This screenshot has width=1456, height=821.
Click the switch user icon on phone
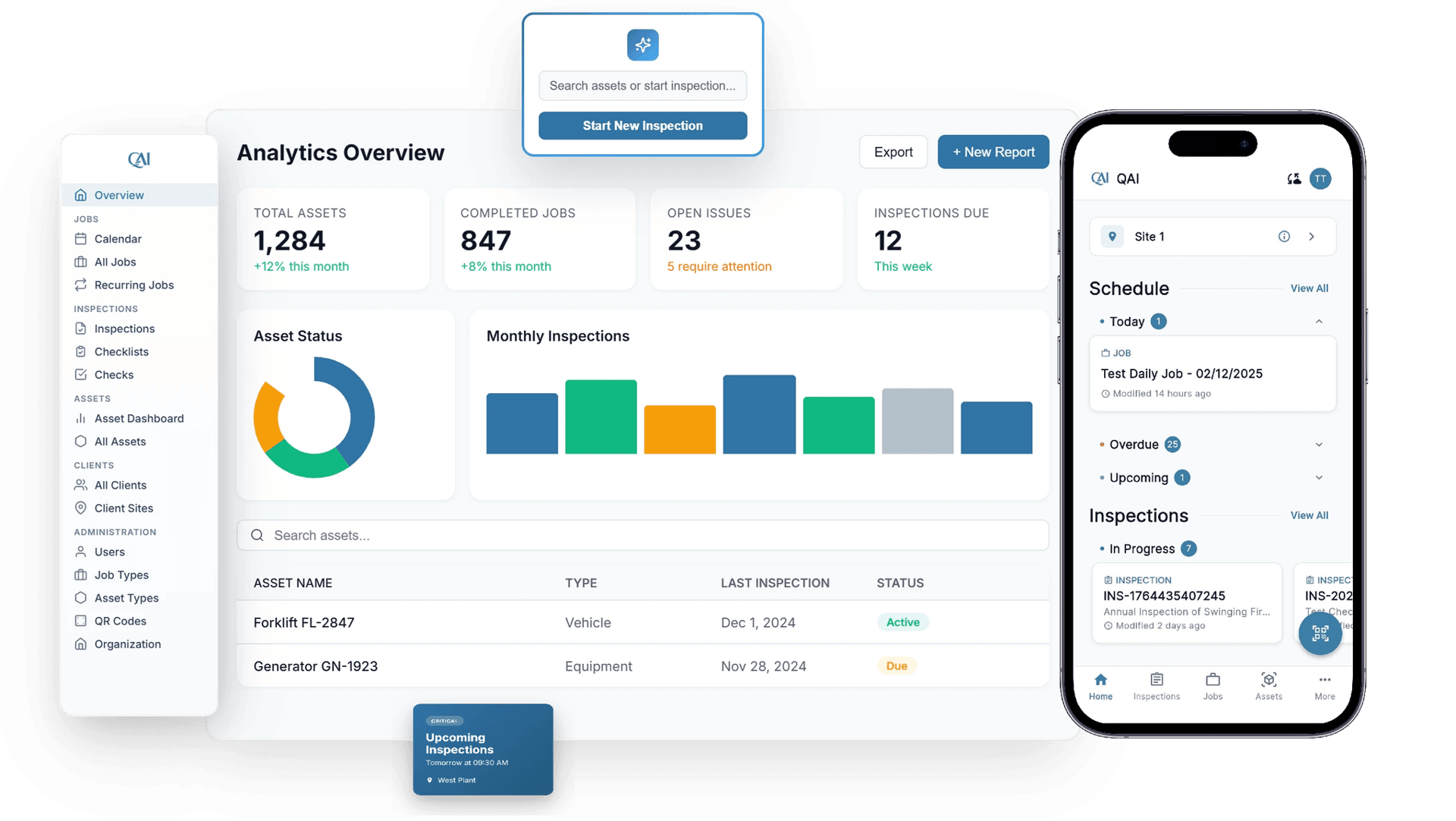coord(1294,179)
